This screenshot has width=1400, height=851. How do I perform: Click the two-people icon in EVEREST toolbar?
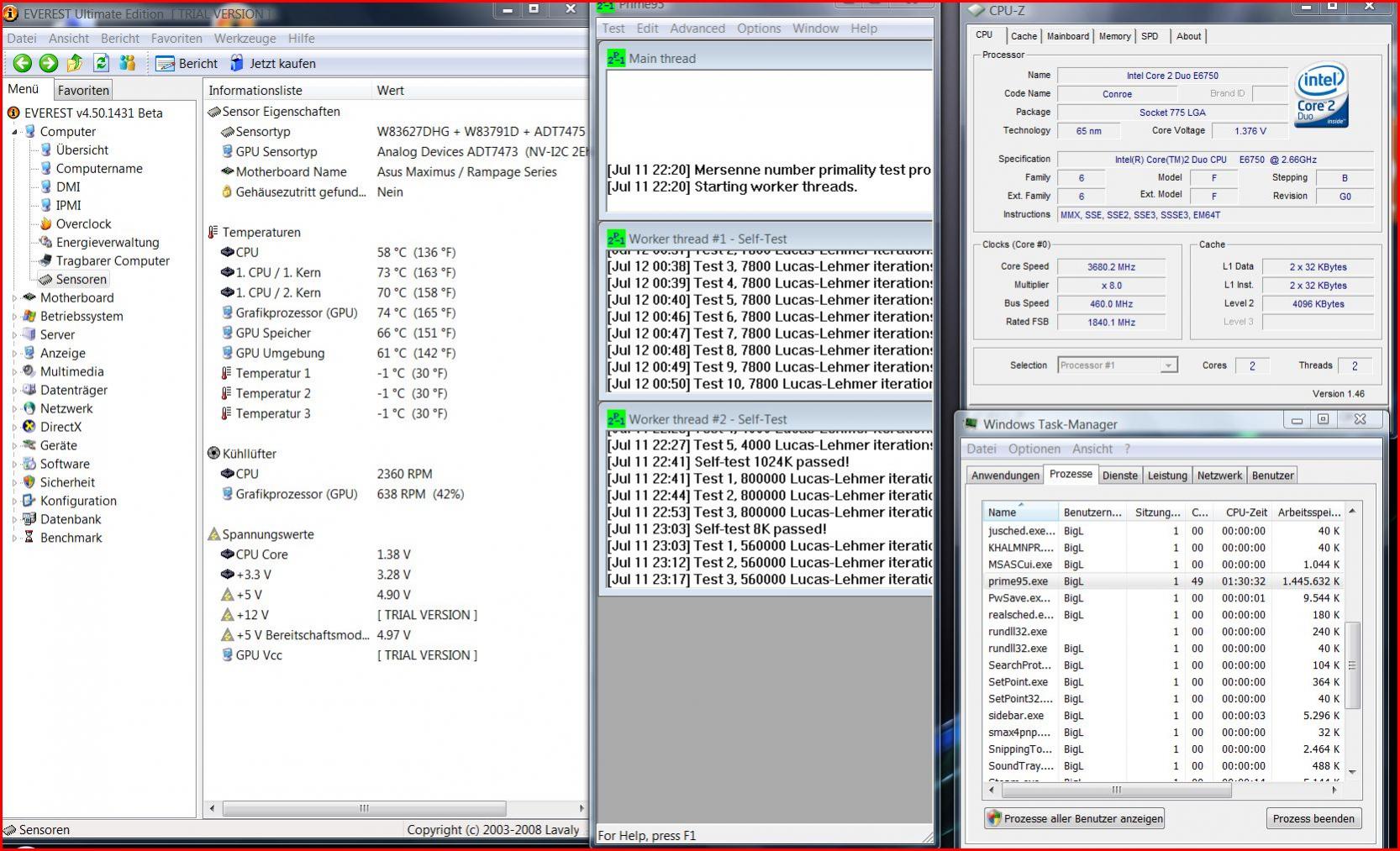point(128,63)
